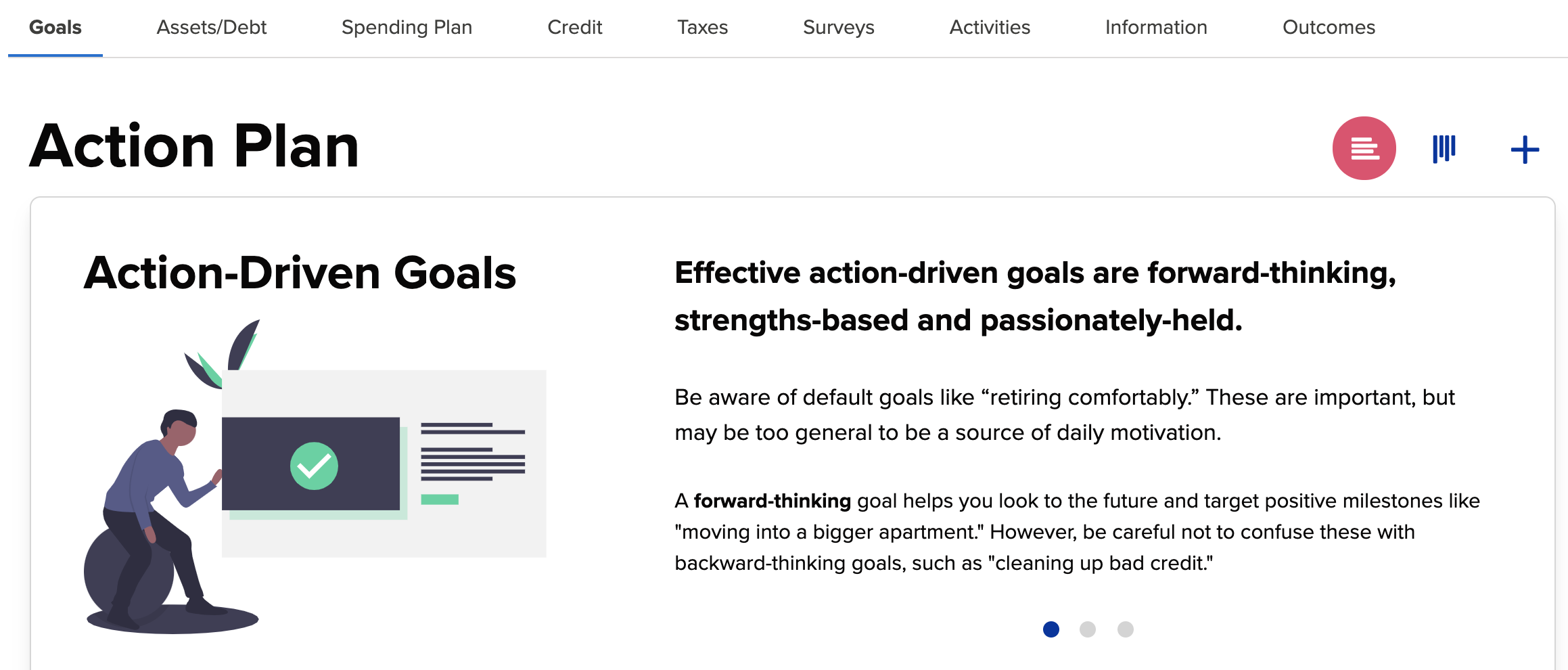Click the Action-Driven Goals card title
Image resolution: width=1568 pixels, height=670 pixels.
(300, 273)
